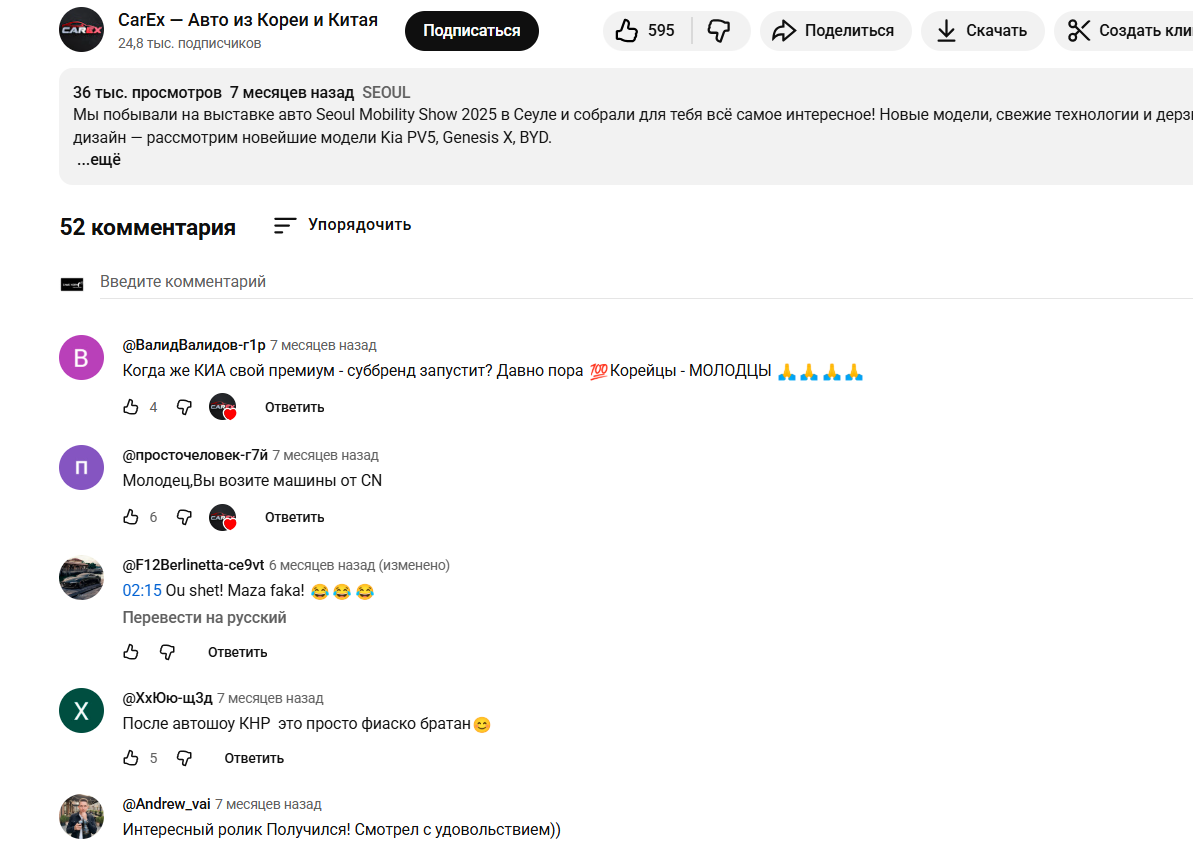The height and width of the screenshot is (844, 1193).
Task: Open the CarEx channel name link
Action: [248, 20]
